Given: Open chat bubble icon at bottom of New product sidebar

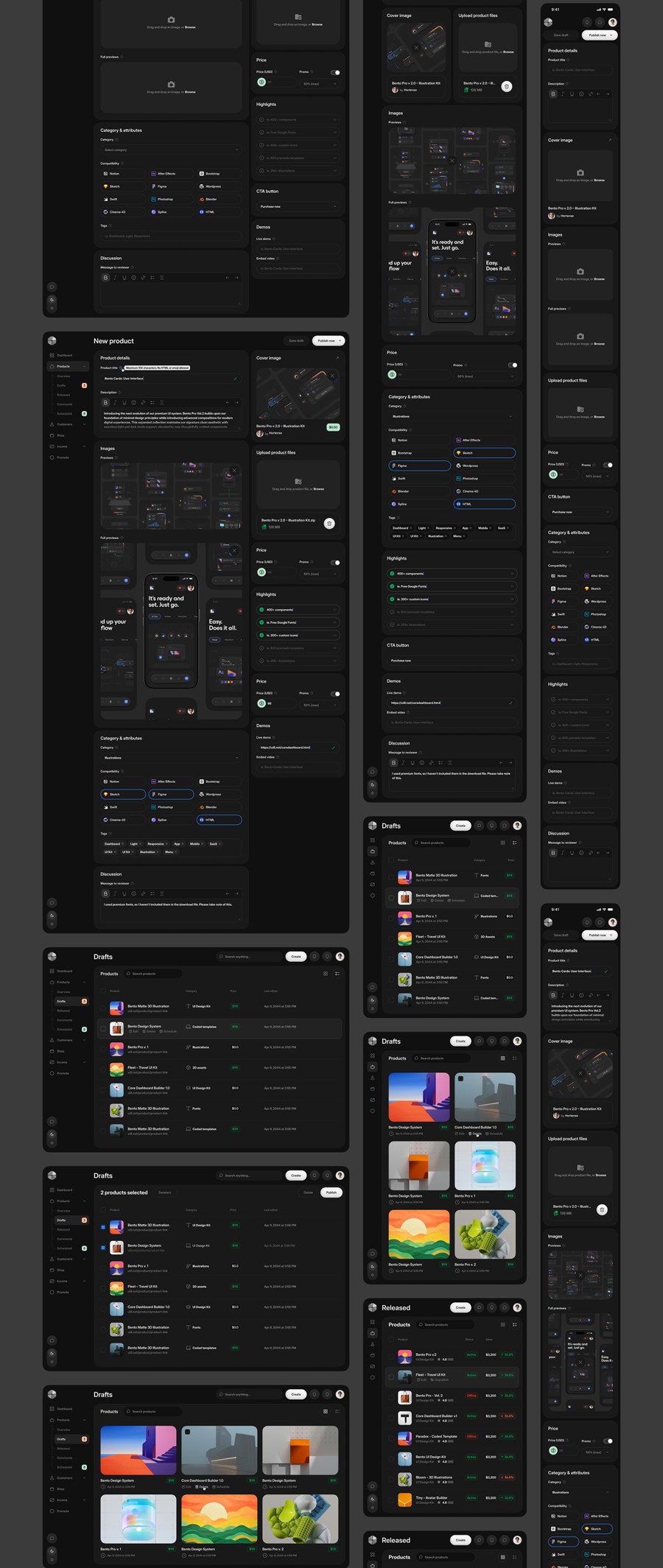Looking at the screenshot, I should [52, 902].
